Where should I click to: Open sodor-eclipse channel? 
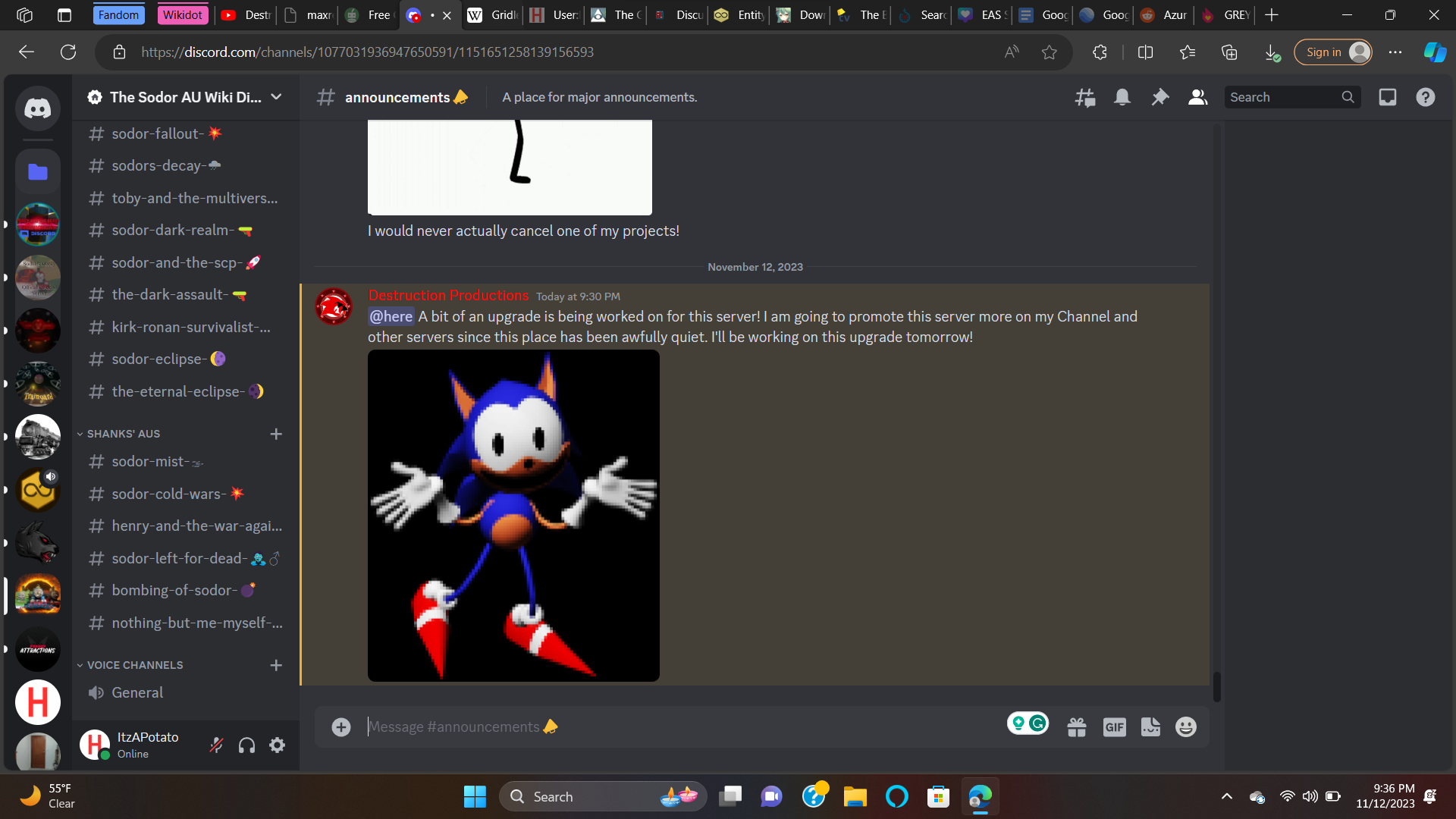186,359
